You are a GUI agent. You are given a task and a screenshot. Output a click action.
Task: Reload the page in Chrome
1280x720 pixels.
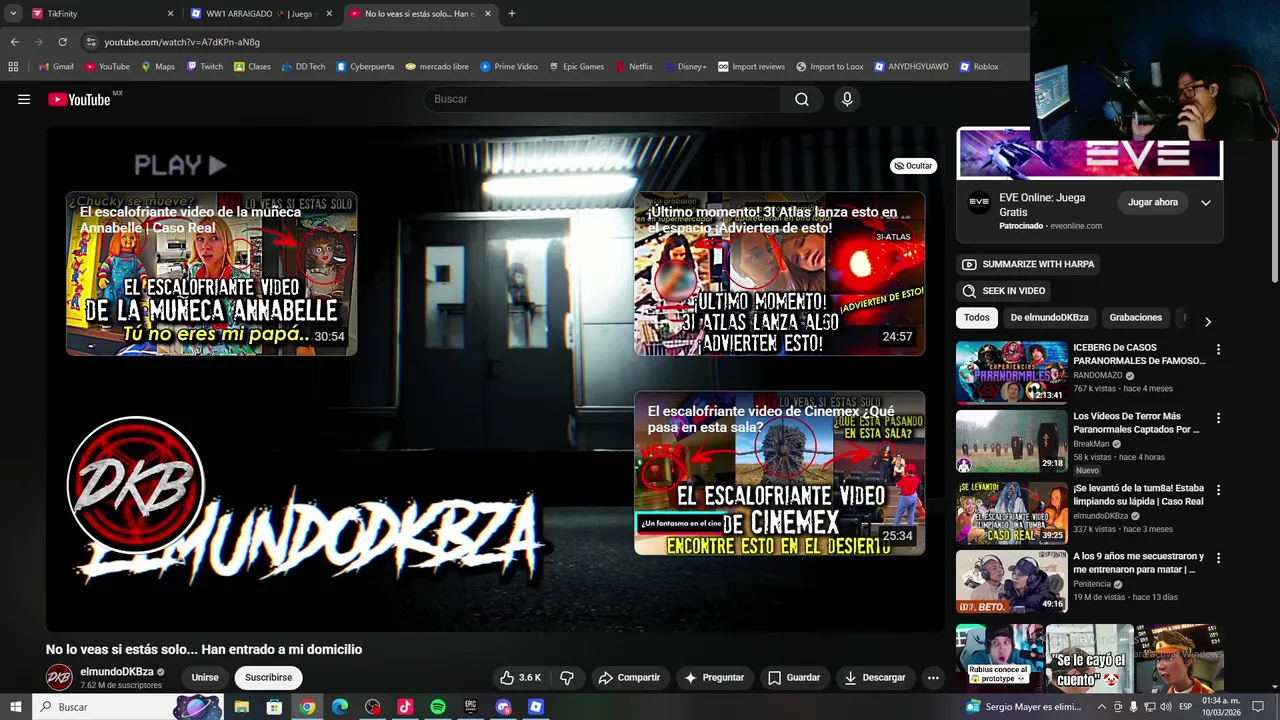(x=62, y=42)
